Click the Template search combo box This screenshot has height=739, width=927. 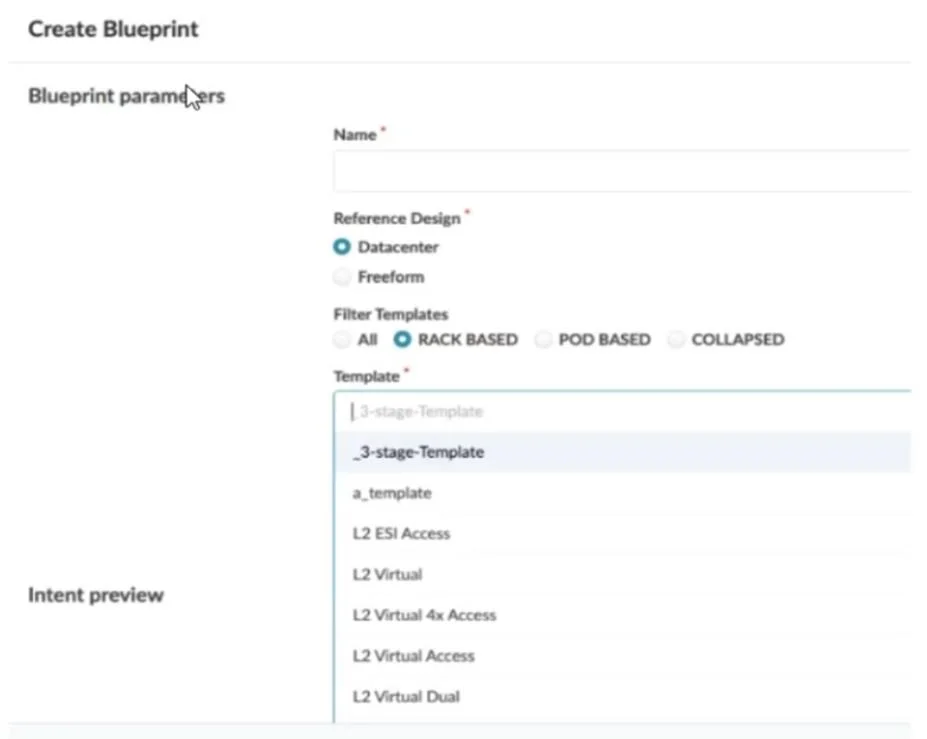pos(622,411)
